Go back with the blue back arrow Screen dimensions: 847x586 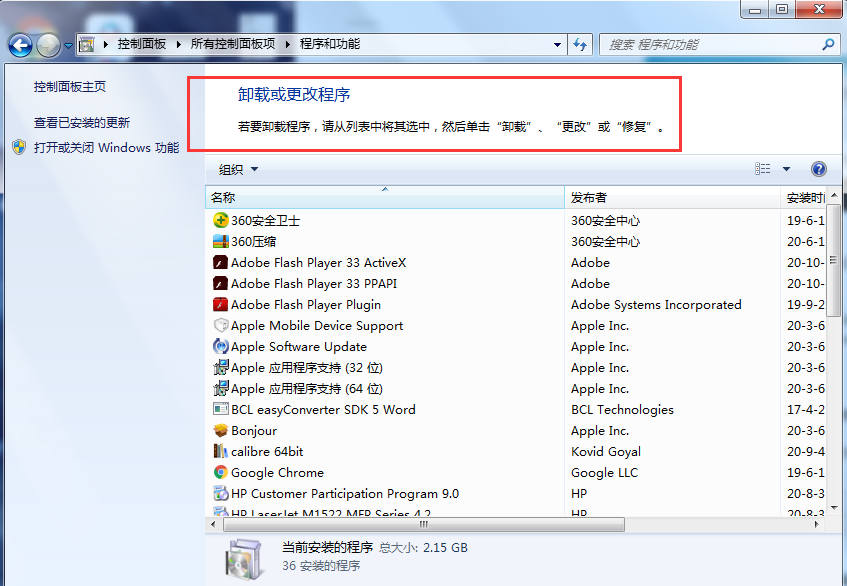click(x=21, y=45)
